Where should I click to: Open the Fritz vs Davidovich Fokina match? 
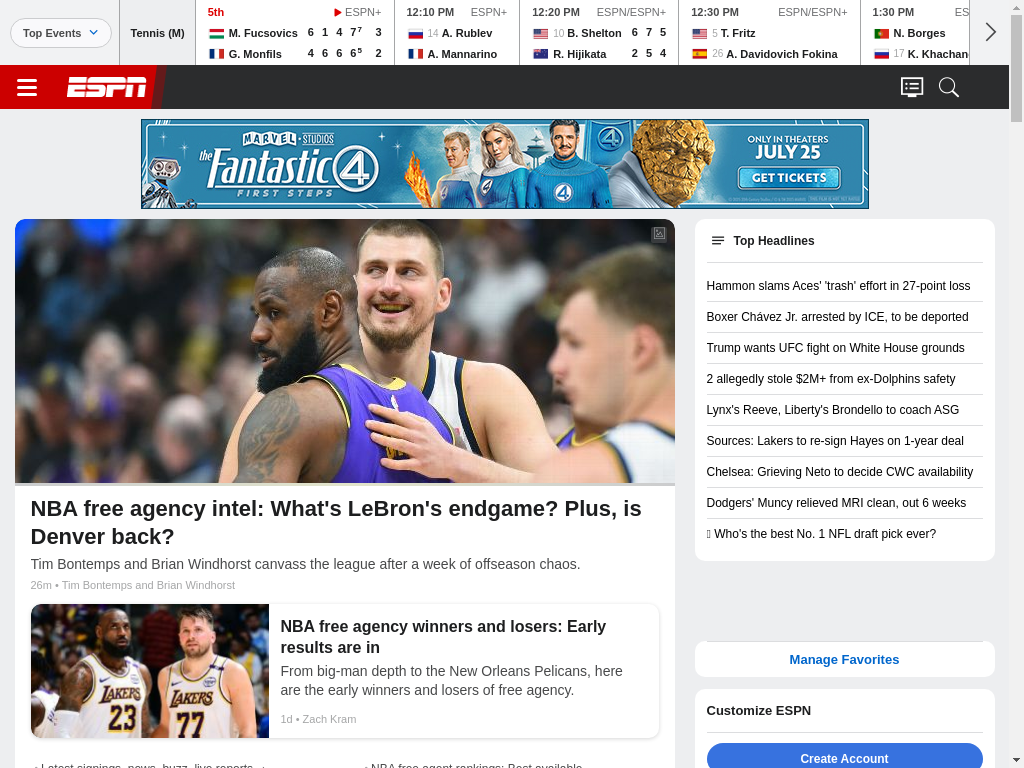pos(770,33)
